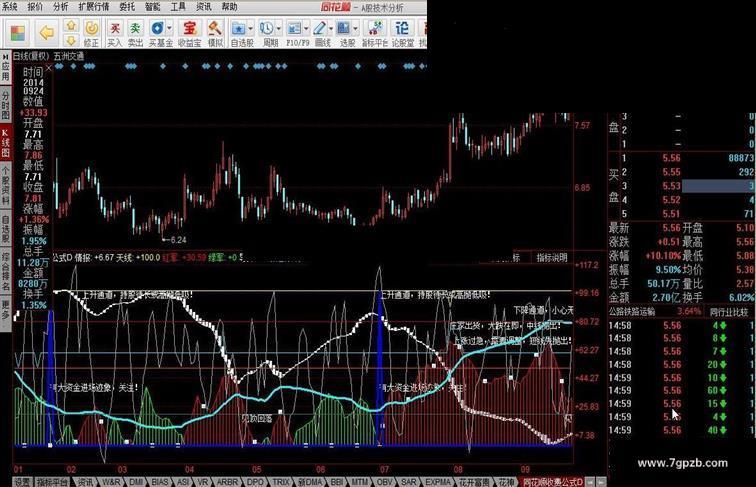The height and width of the screenshot is (487, 756).
Task: Expand the 周期 dropdown arrow
Action: [279, 28]
